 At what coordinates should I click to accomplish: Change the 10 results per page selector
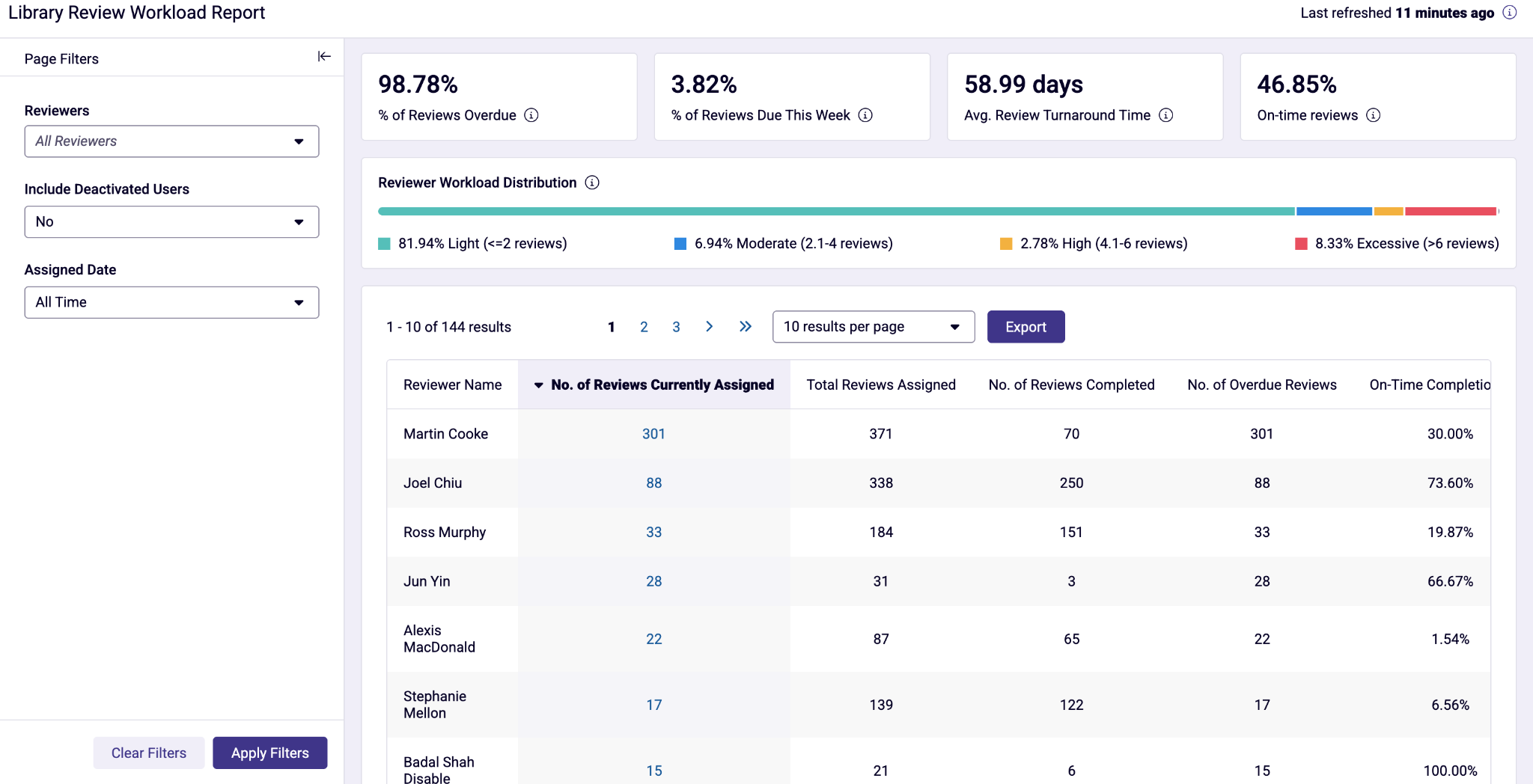[874, 327]
